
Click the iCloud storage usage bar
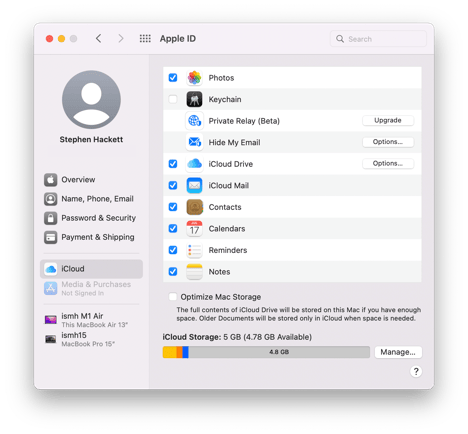266,352
